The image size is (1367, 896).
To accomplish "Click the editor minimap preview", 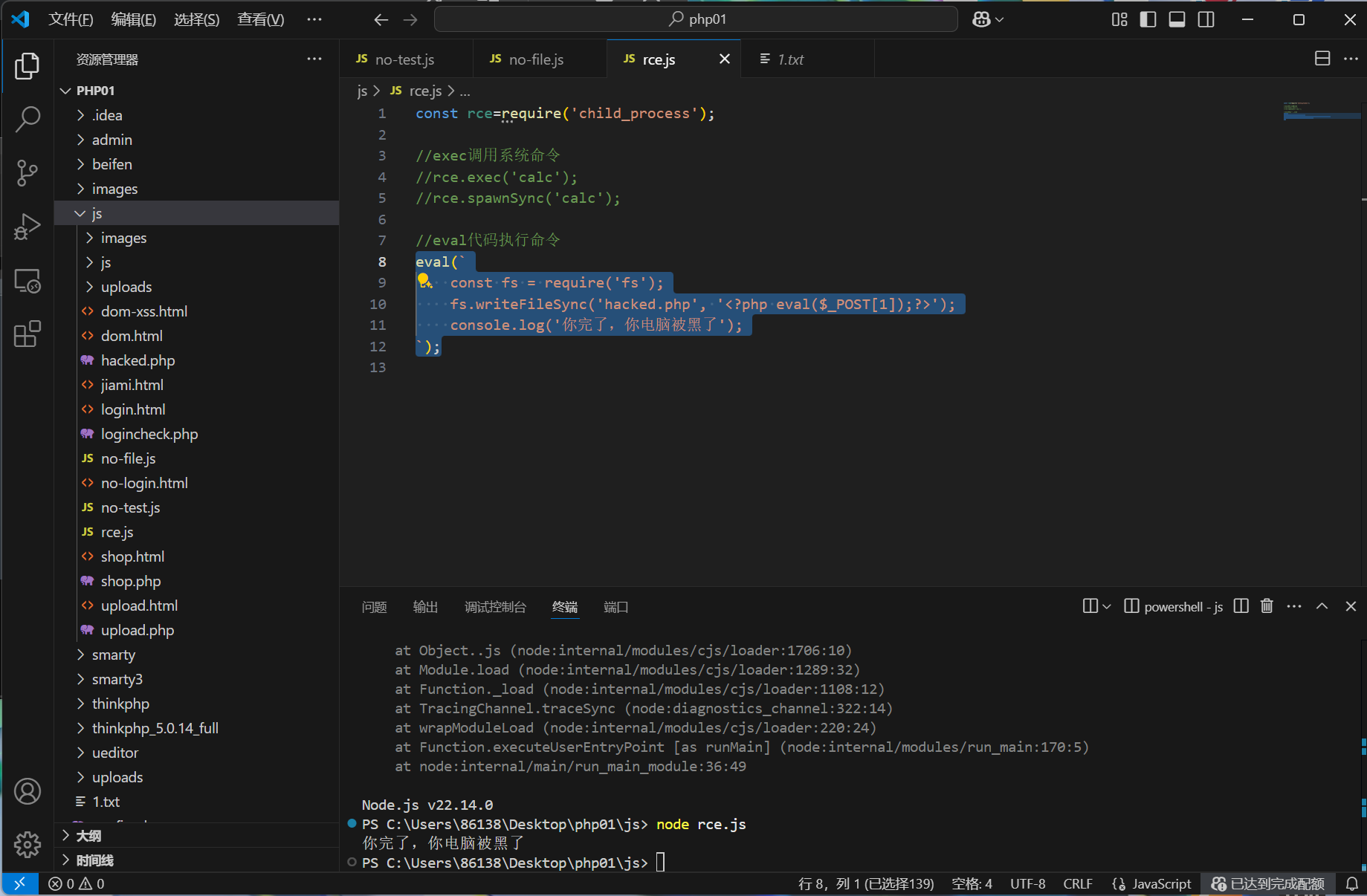I will [1321, 111].
